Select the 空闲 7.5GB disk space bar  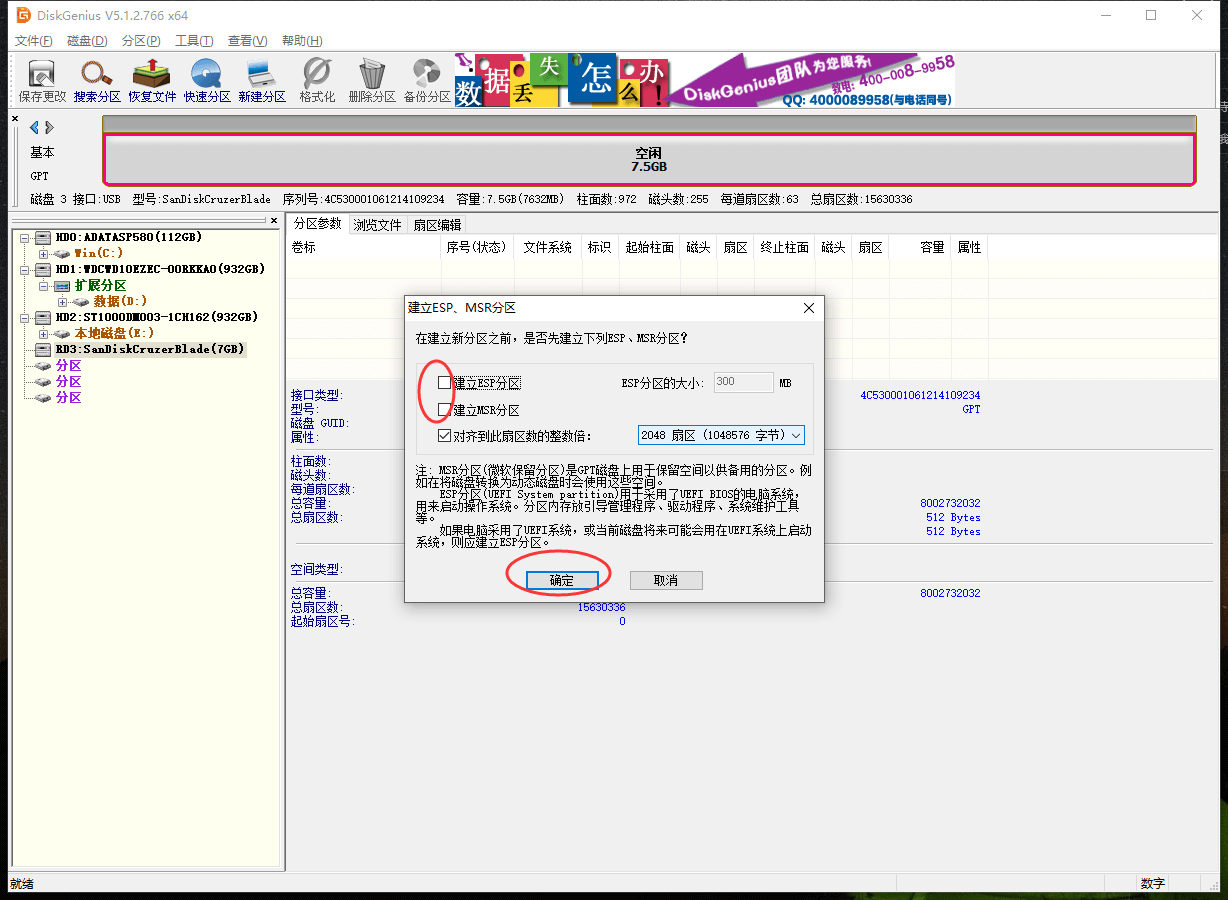(649, 160)
